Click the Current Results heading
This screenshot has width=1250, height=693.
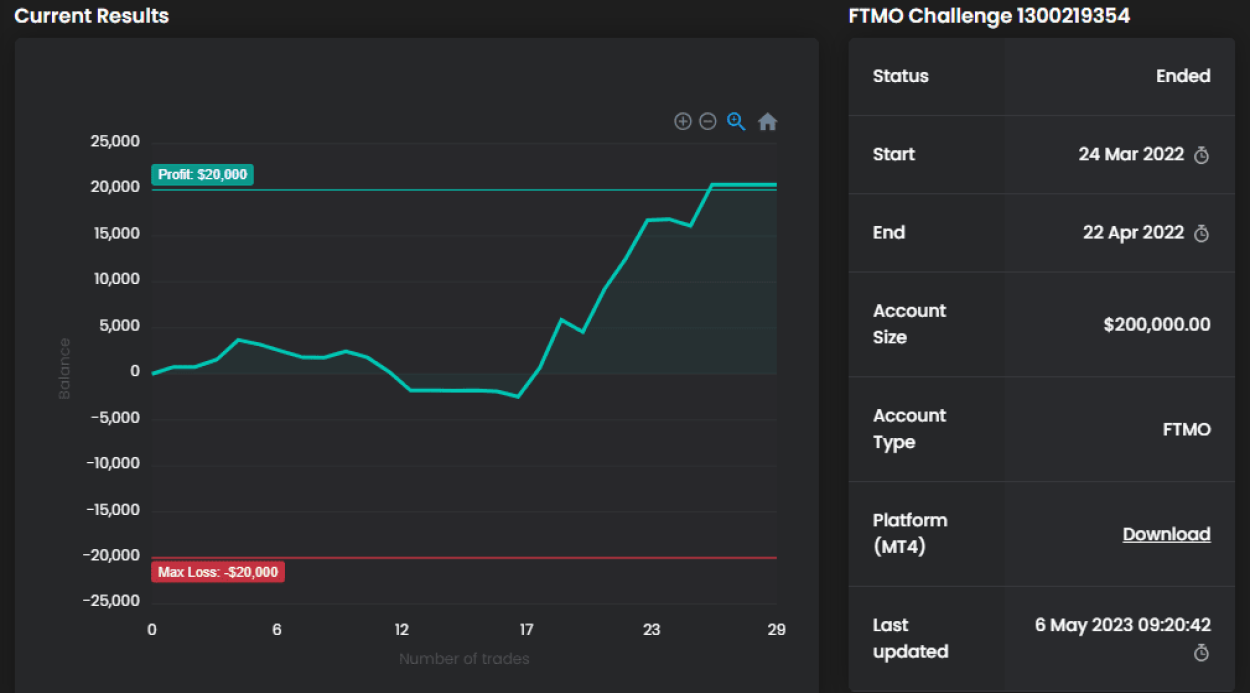91,16
